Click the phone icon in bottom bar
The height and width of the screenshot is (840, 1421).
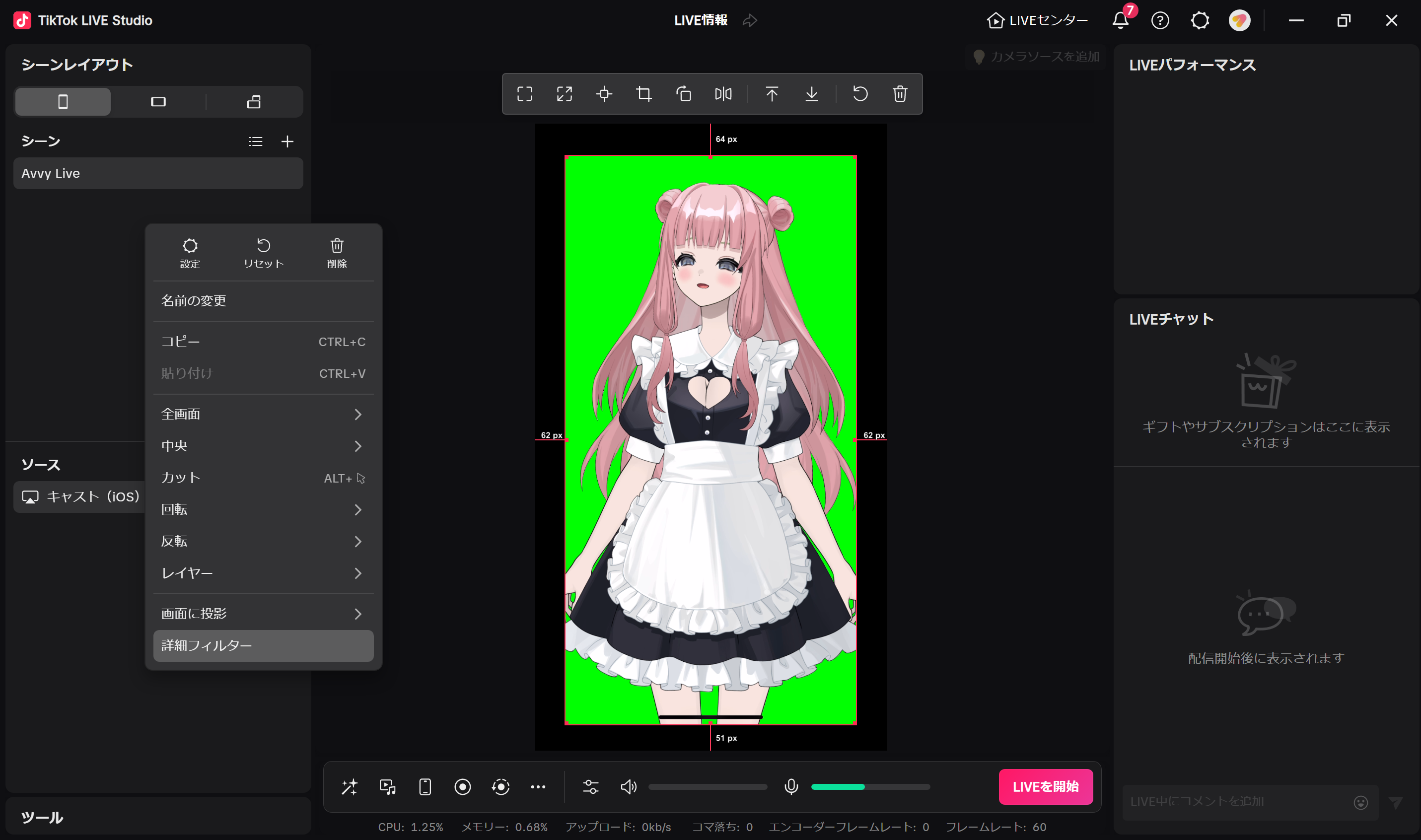click(x=425, y=787)
